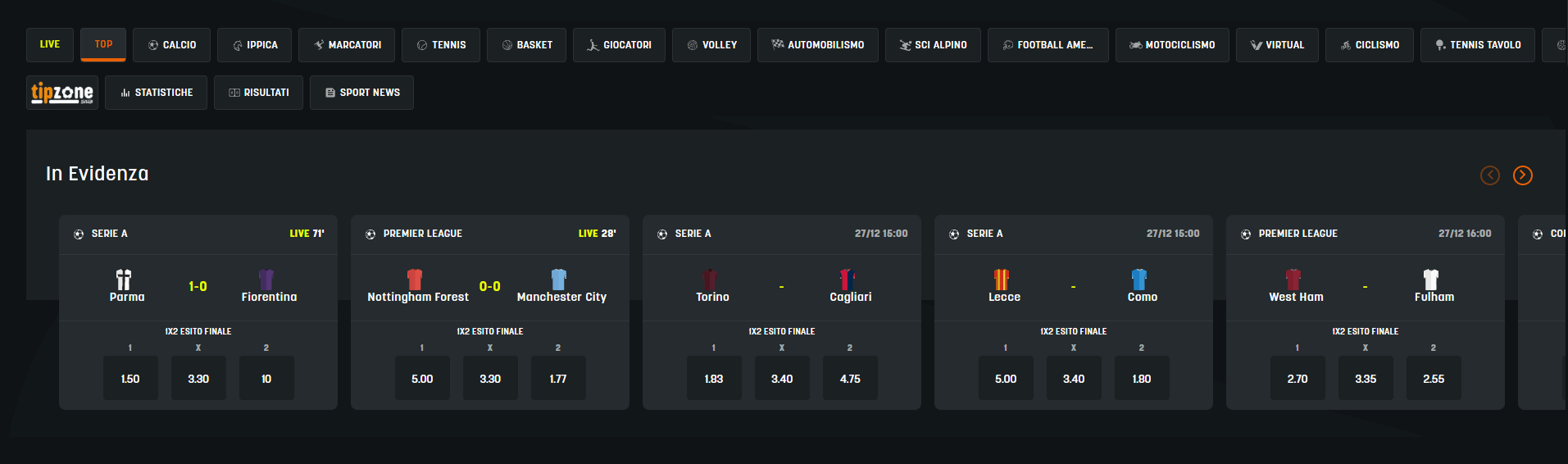Click SERIE A league on Parma card
The image size is (1568, 464).
click(x=109, y=234)
